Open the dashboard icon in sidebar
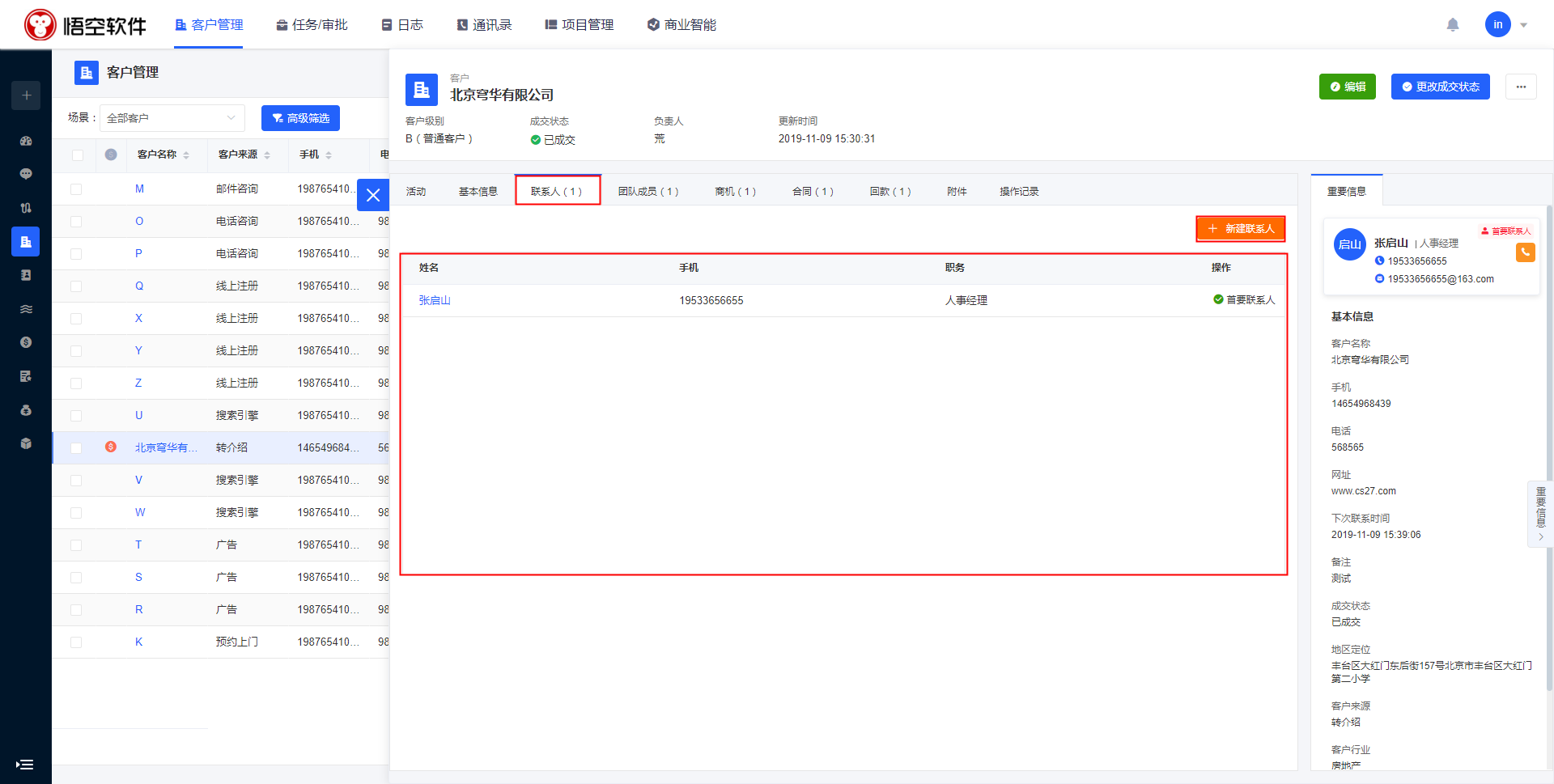This screenshot has width=1554, height=784. (26, 141)
